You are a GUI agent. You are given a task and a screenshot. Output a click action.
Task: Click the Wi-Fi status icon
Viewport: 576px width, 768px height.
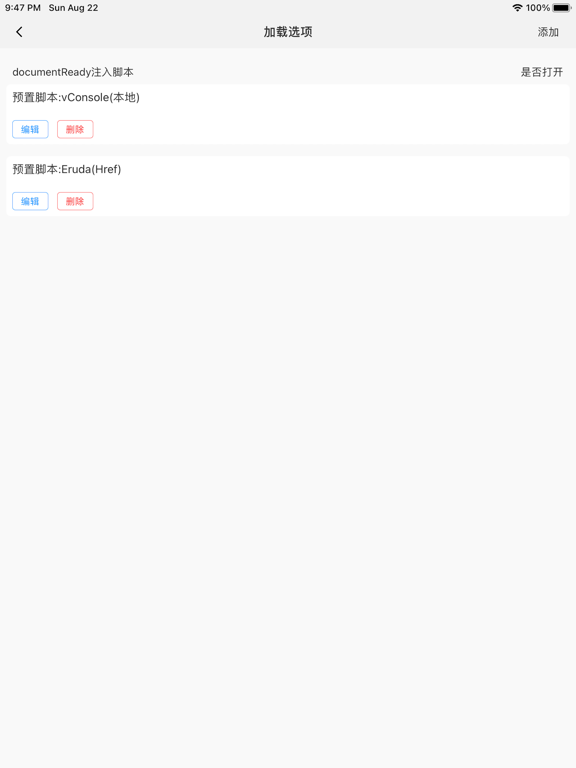(x=517, y=8)
